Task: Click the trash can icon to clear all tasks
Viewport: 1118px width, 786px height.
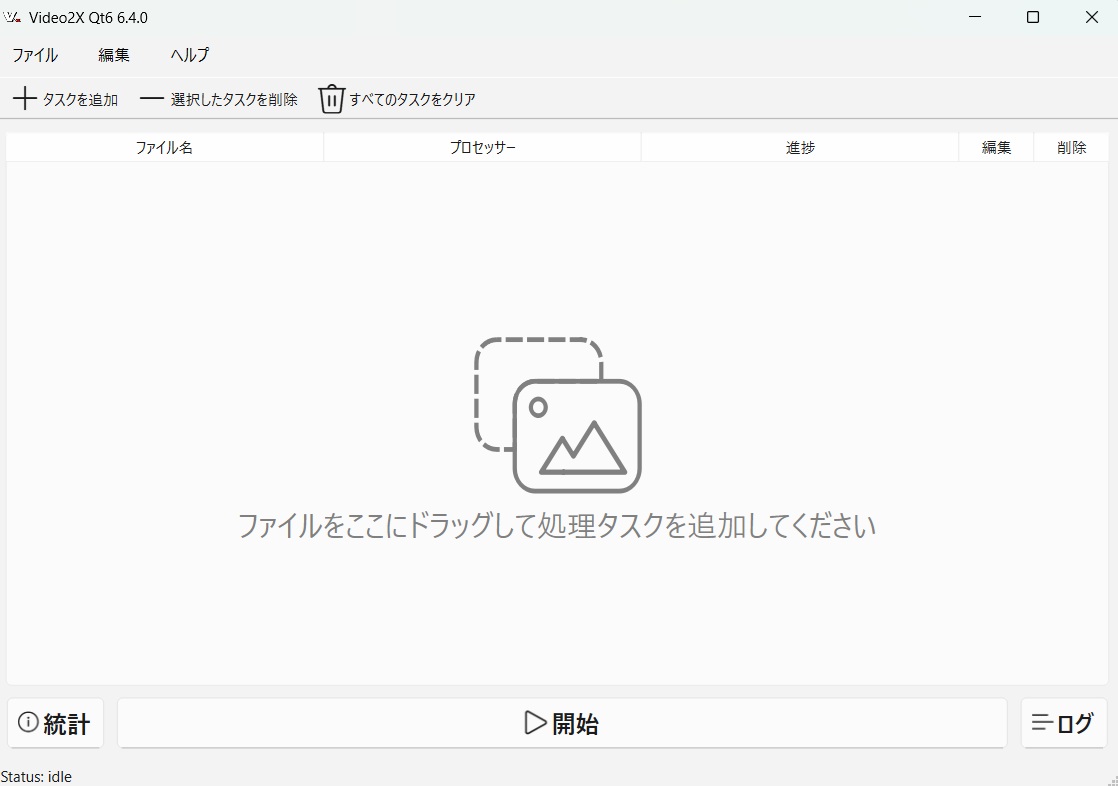Action: click(x=331, y=99)
